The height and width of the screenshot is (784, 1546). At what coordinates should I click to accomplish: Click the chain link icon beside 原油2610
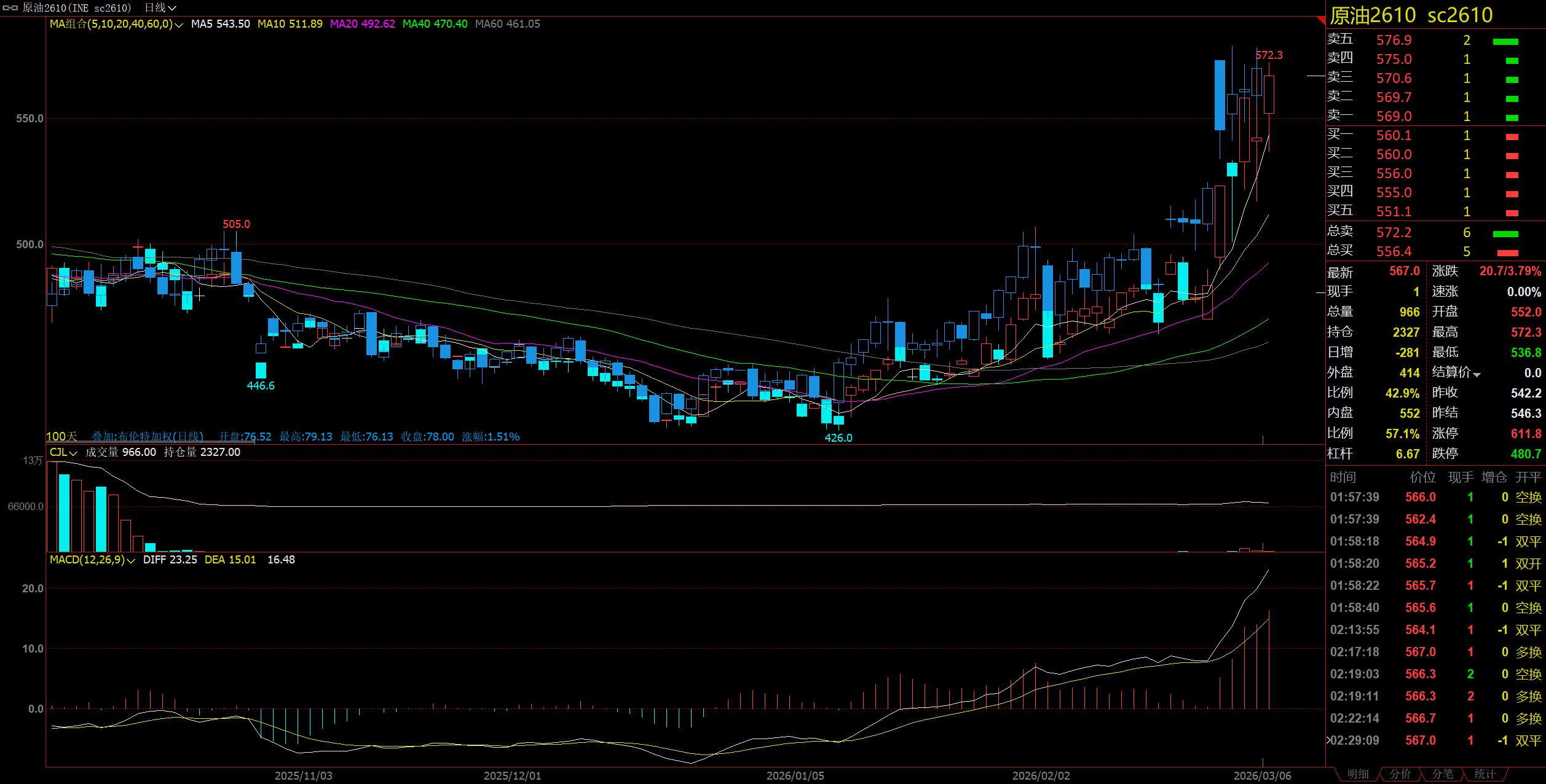[x=10, y=8]
